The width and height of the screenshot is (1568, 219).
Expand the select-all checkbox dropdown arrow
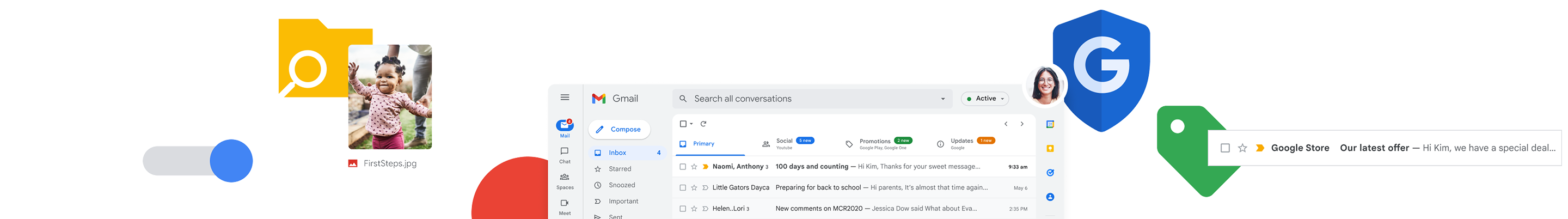(x=691, y=124)
